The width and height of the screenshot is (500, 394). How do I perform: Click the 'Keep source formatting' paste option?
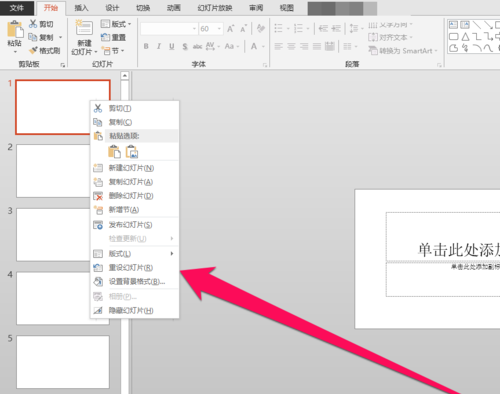tap(114, 152)
